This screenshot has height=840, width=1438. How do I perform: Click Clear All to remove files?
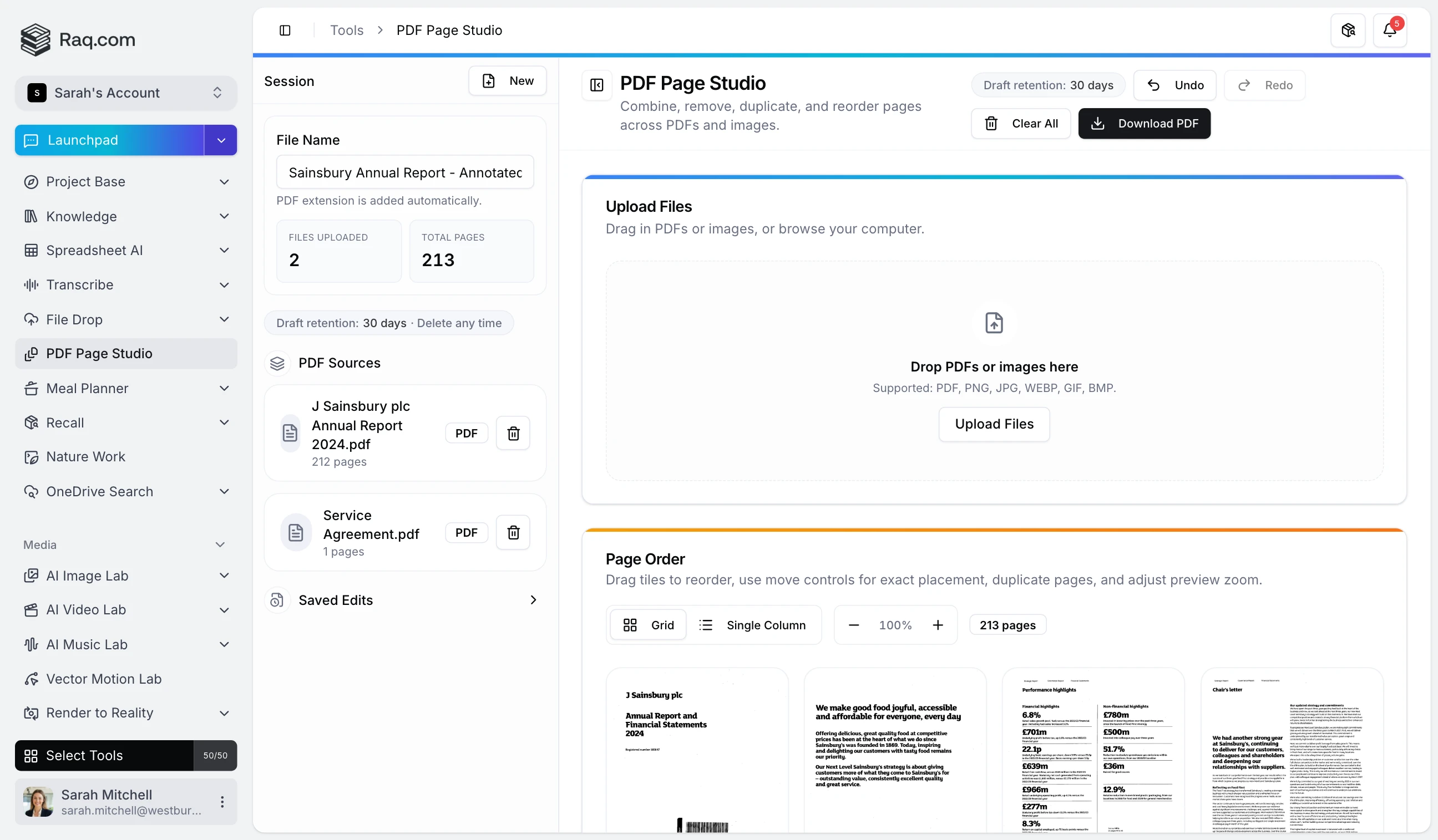[x=1021, y=123]
